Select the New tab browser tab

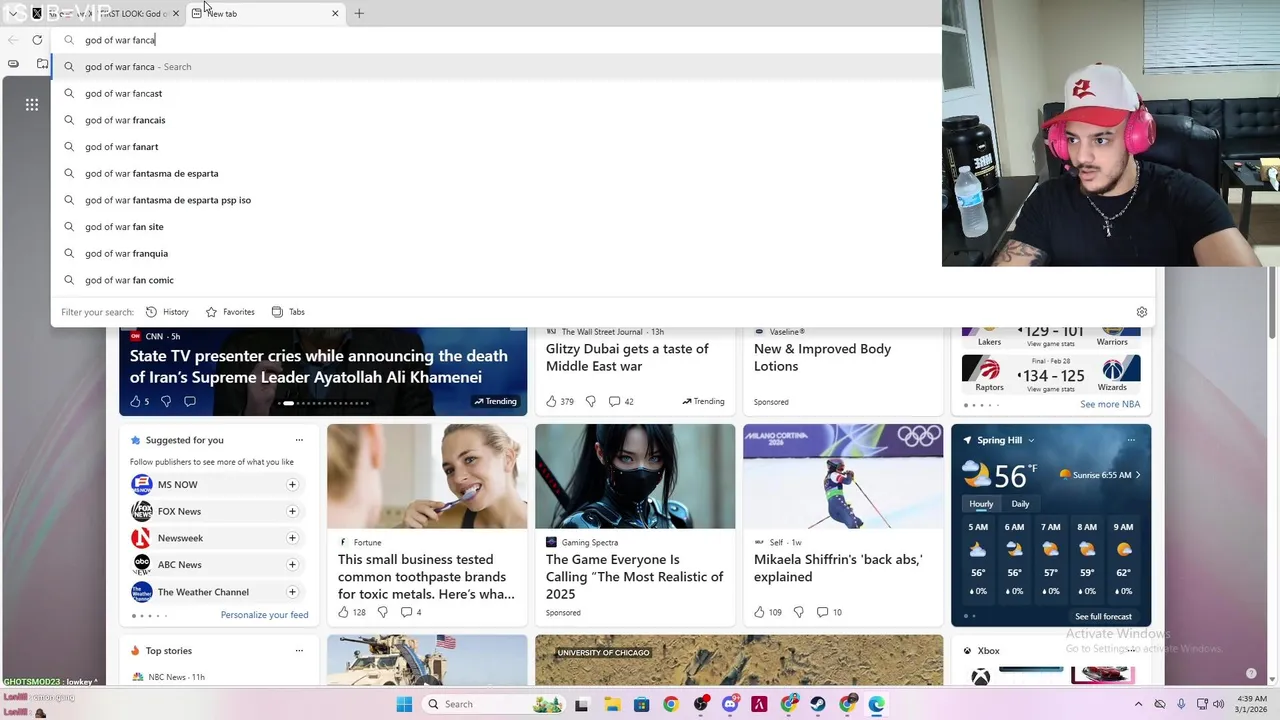click(264, 14)
